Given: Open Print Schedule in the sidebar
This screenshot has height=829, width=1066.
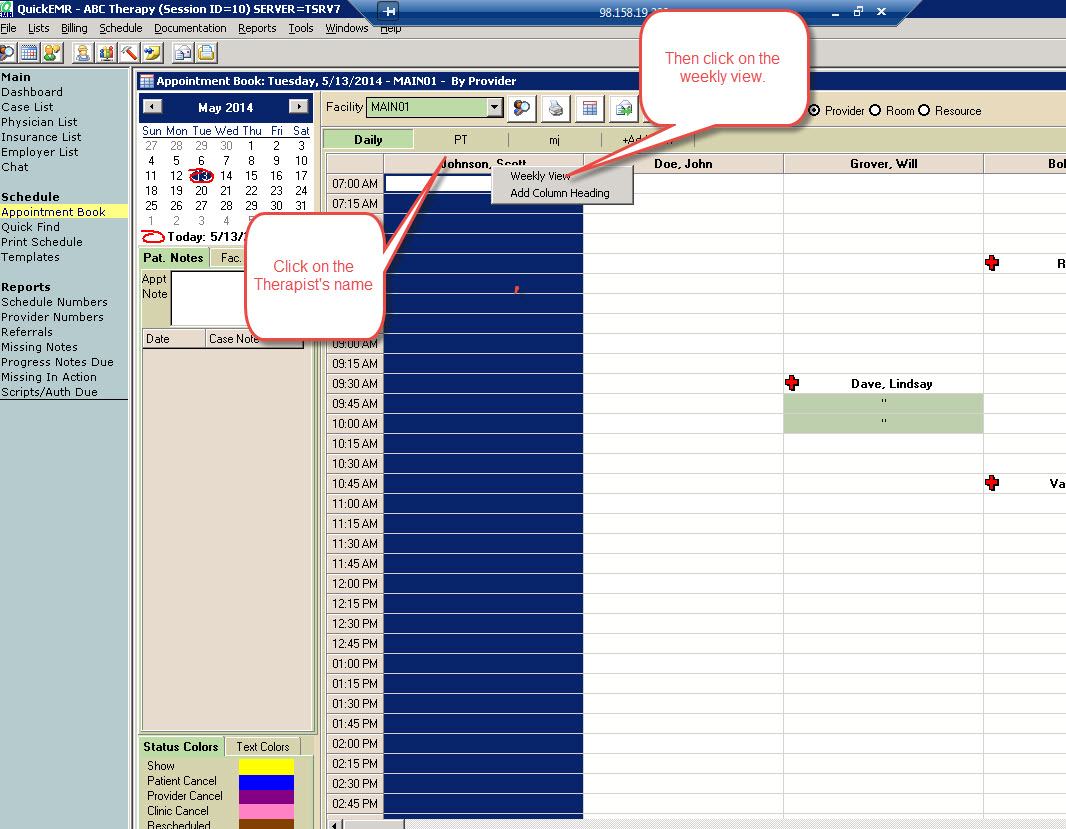Looking at the screenshot, I should [x=41, y=242].
